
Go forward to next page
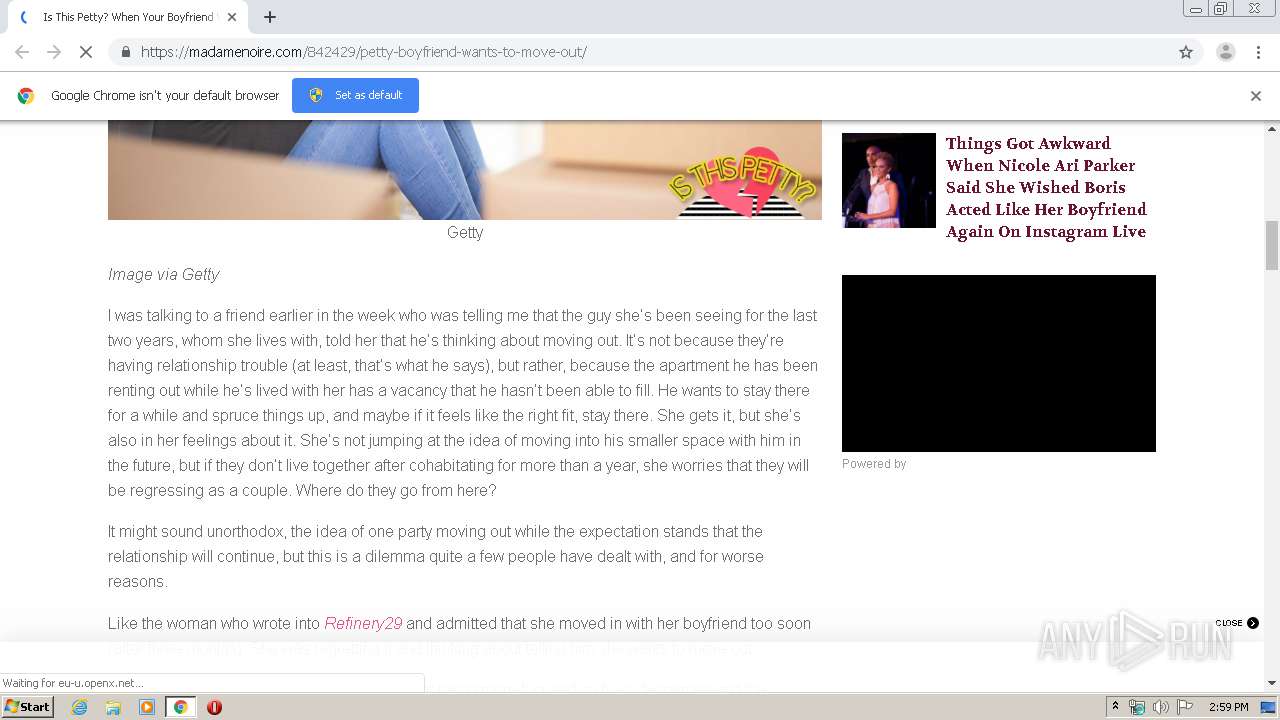coord(54,52)
